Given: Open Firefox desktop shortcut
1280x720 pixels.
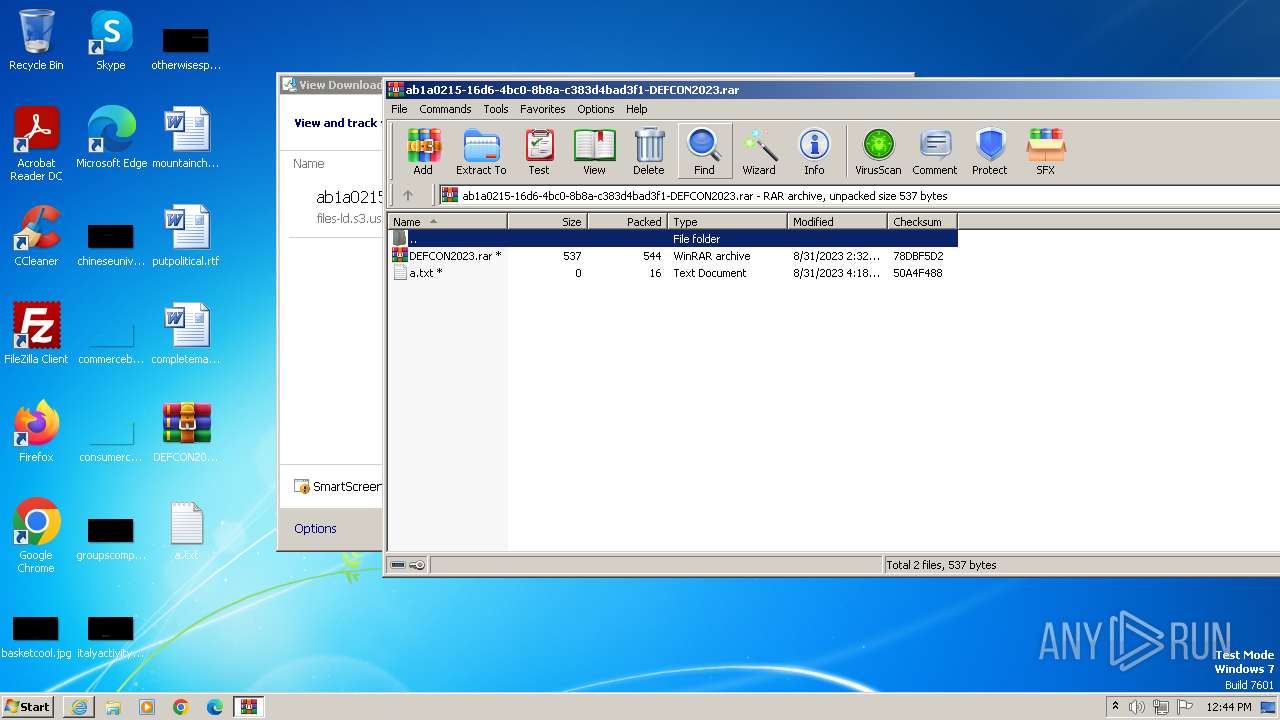Looking at the screenshot, I should 36,432.
